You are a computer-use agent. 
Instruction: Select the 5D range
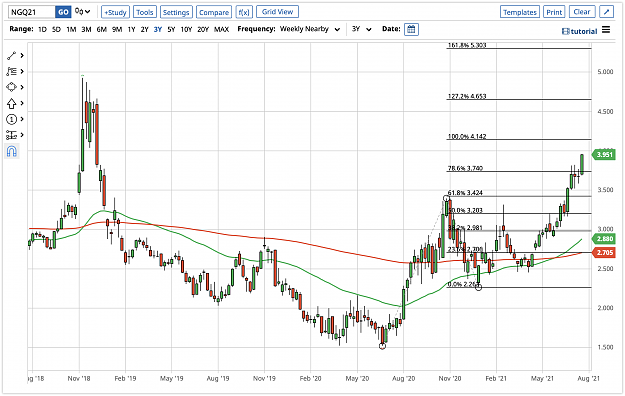pos(57,29)
